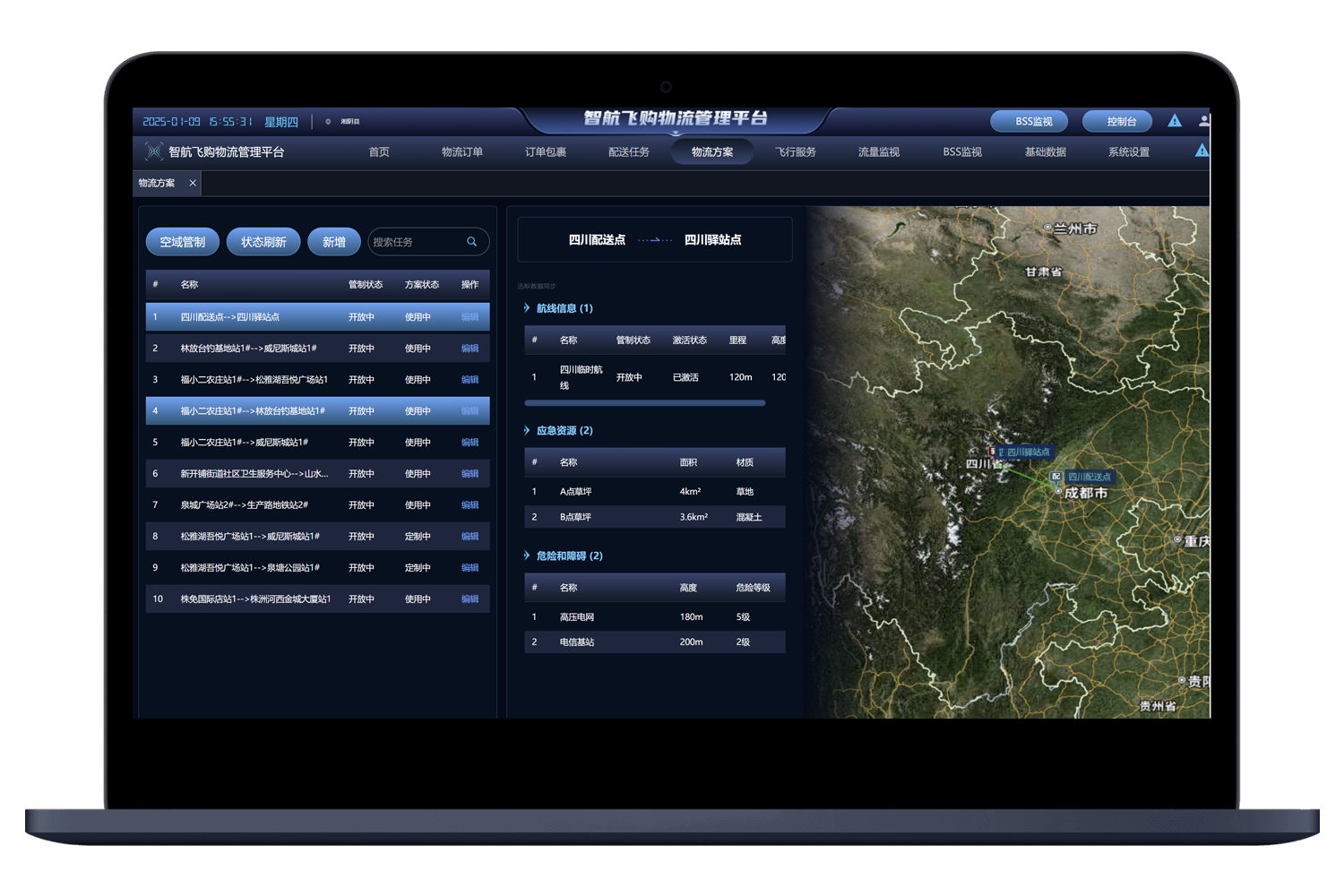Click the platform logo icon
The height and width of the screenshot is (896, 1344).
click(x=154, y=152)
